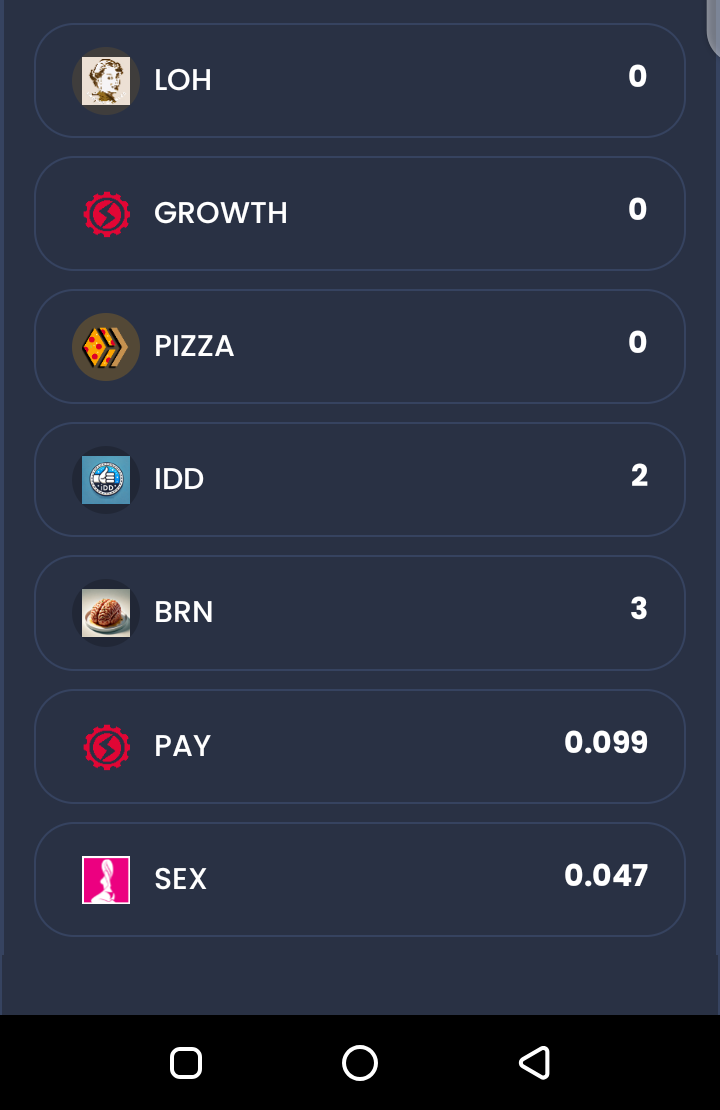Image resolution: width=720 pixels, height=1110 pixels.
Task: Select the BRN token label
Action: pyautogui.click(x=184, y=612)
